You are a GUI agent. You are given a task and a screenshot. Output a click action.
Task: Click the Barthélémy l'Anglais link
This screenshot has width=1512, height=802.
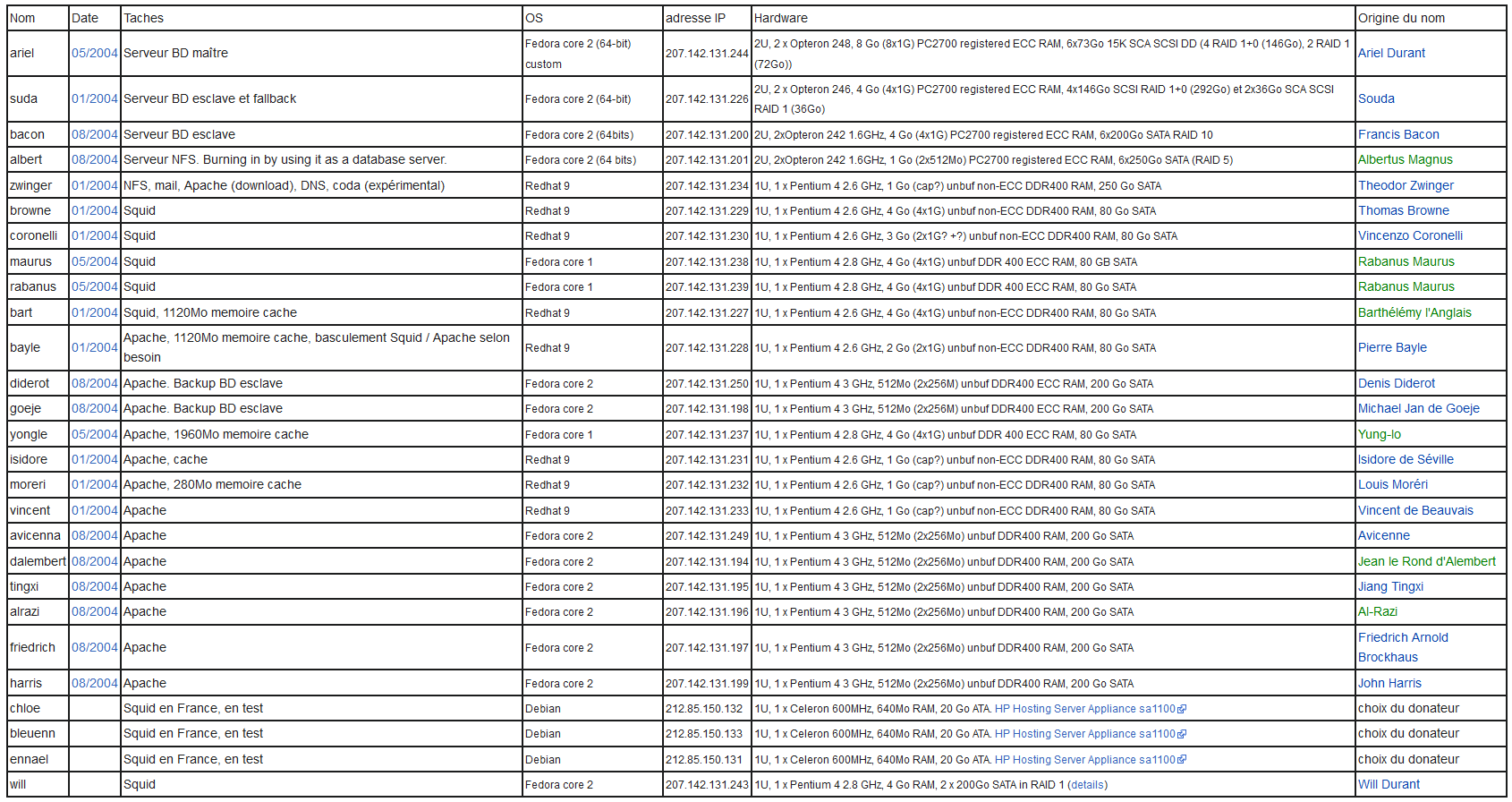coord(1414,312)
